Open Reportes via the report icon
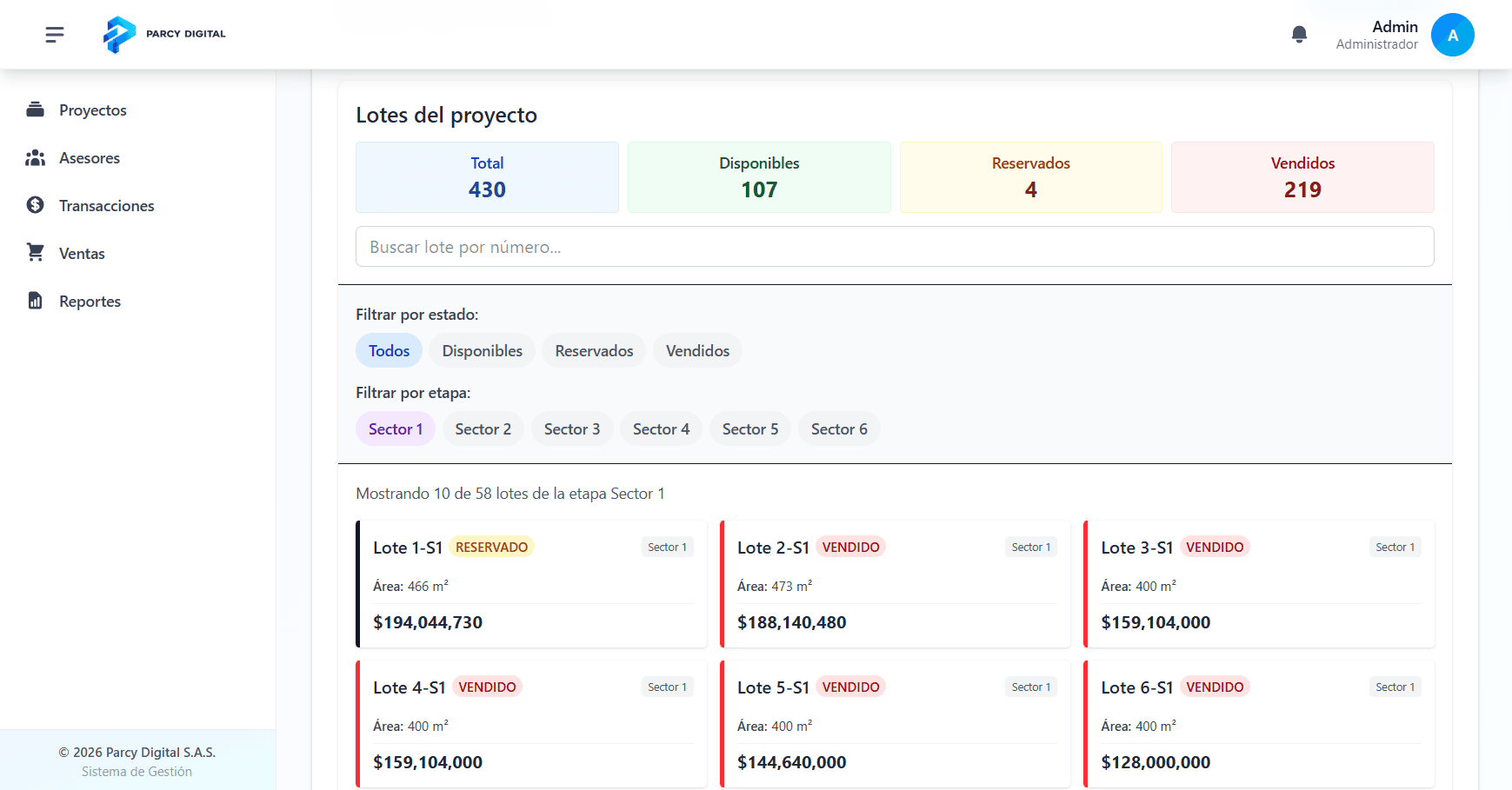1512x790 pixels. point(36,301)
